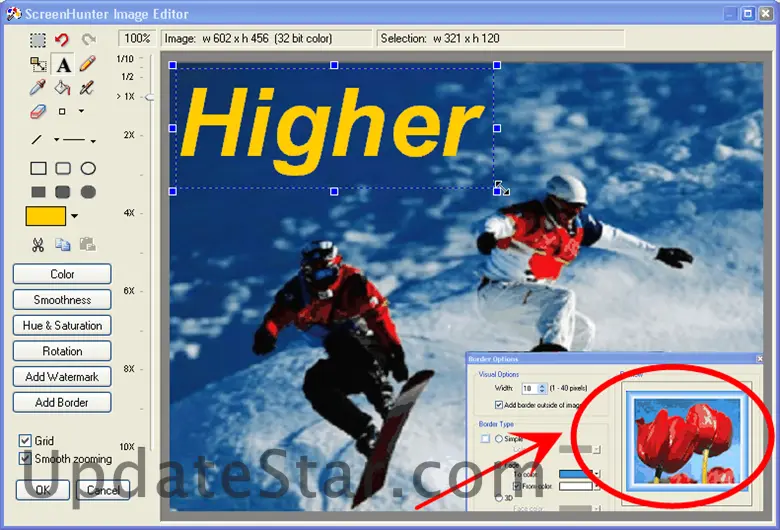Viewport: 780px width, 530px height.
Task: Select the filled rounded rectangle shape
Action: click(x=63, y=192)
